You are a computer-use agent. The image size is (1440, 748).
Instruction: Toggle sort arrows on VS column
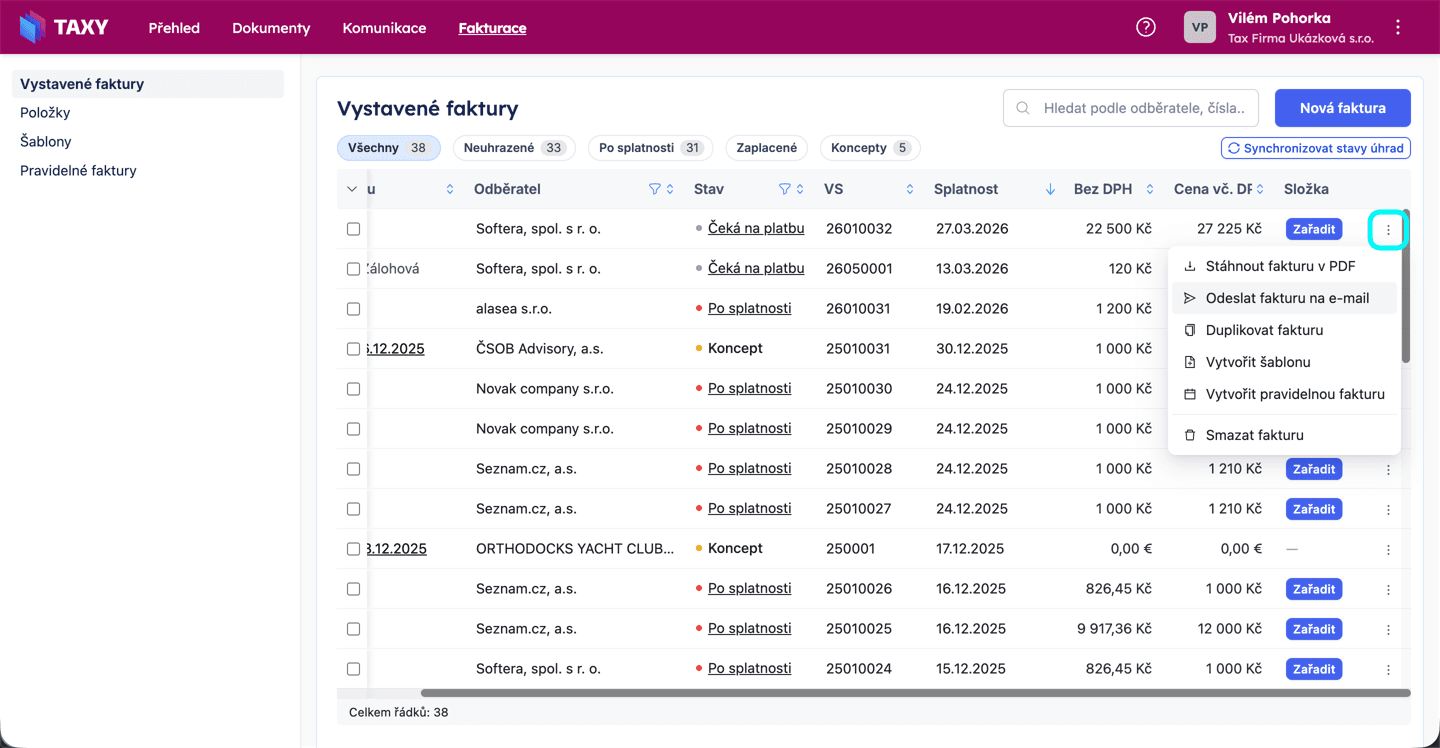[x=909, y=189]
